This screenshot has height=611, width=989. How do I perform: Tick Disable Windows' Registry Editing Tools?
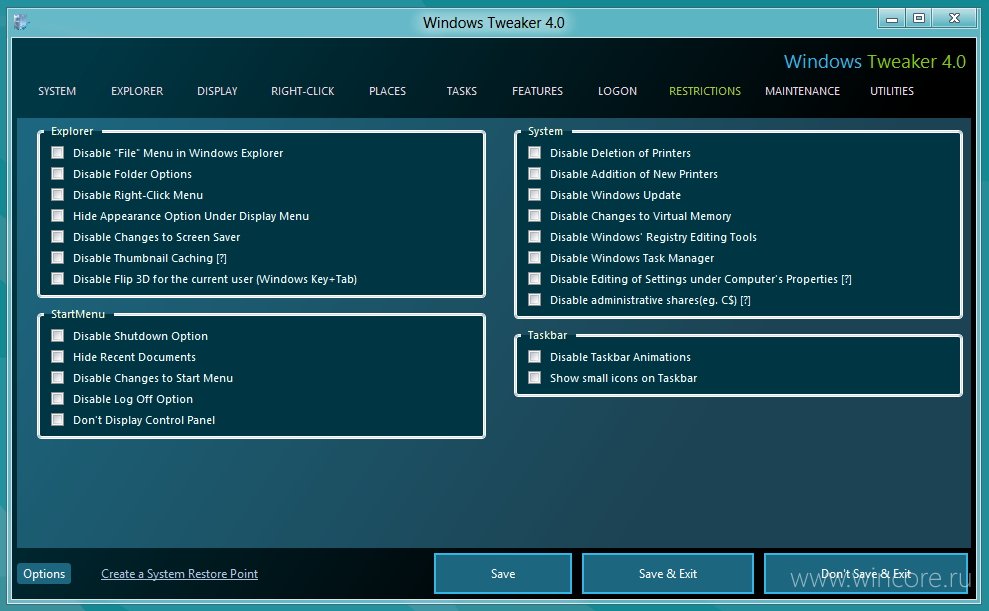pos(534,236)
